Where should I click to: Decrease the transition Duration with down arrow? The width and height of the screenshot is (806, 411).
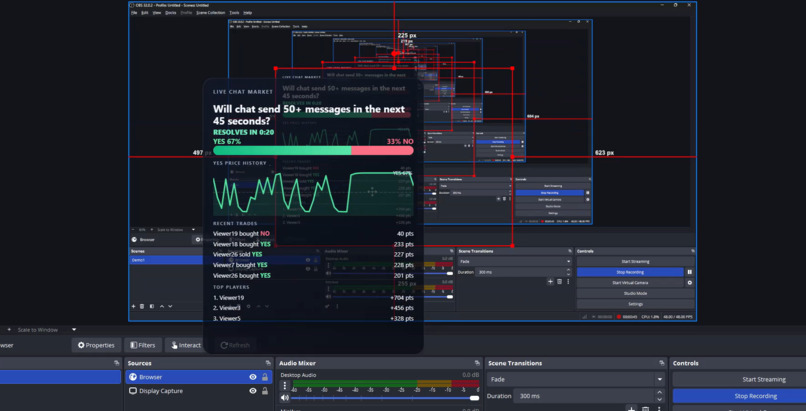[x=660, y=399]
